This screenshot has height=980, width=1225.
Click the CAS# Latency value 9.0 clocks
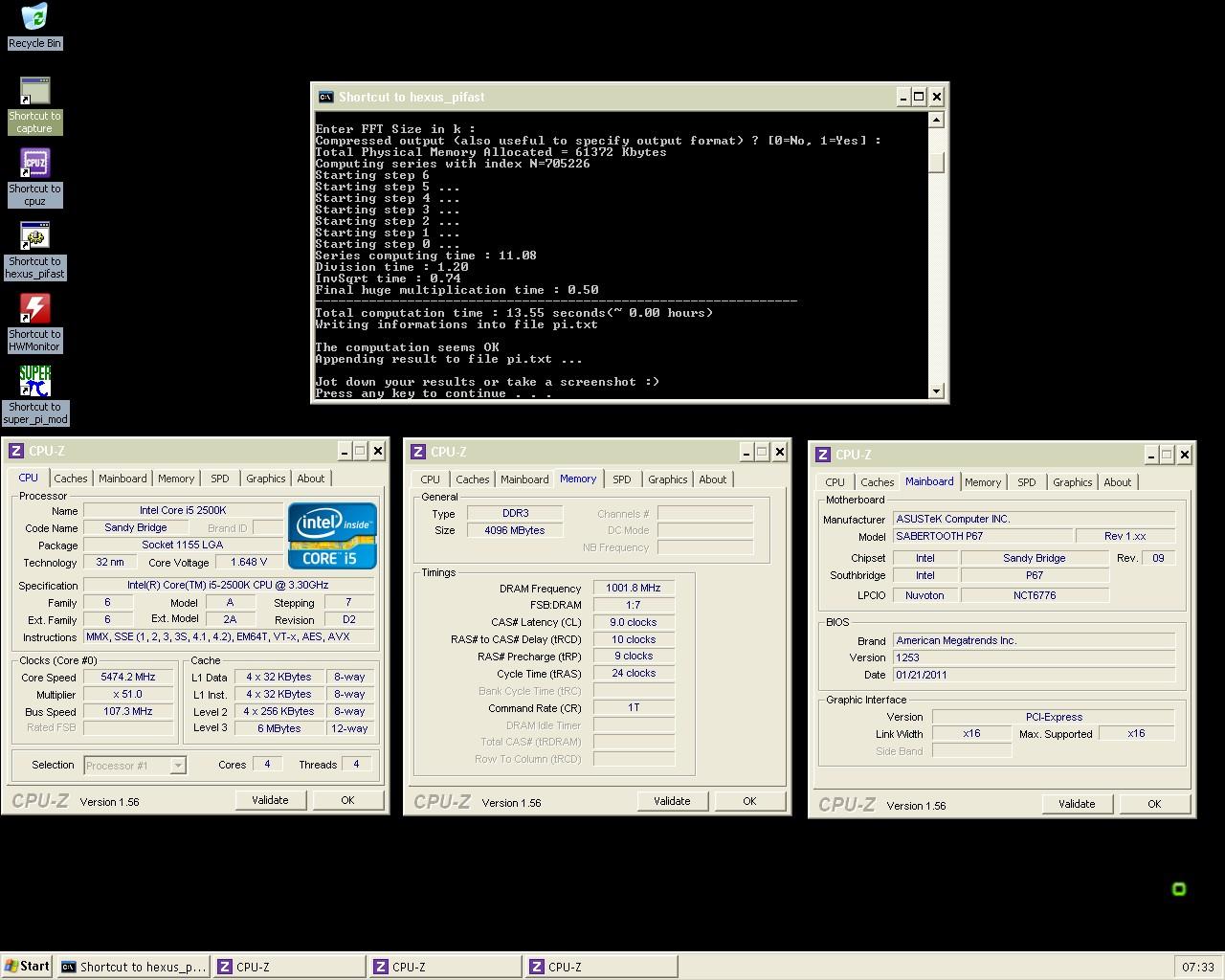[x=634, y=622]
